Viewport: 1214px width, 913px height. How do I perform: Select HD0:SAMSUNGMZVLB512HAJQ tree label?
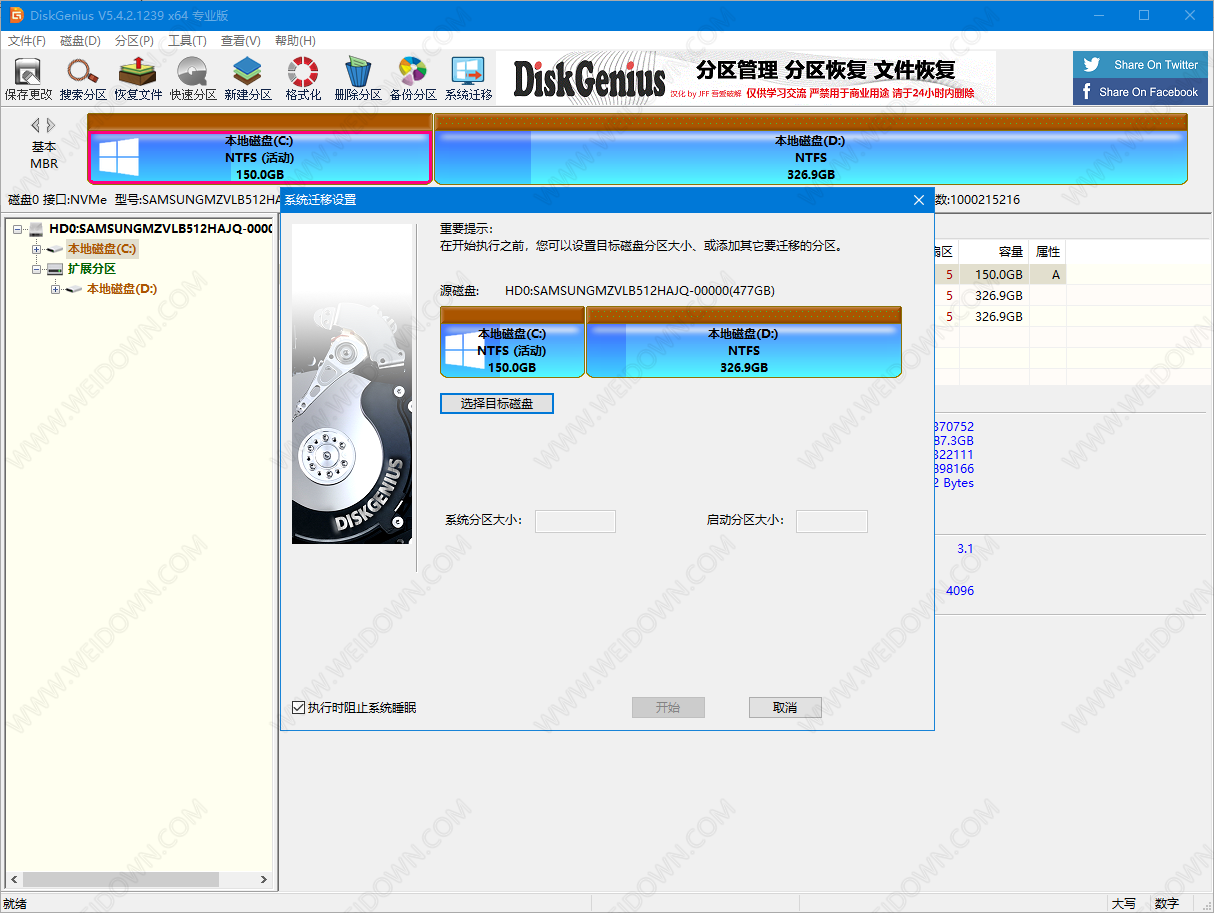click(161, 229)
